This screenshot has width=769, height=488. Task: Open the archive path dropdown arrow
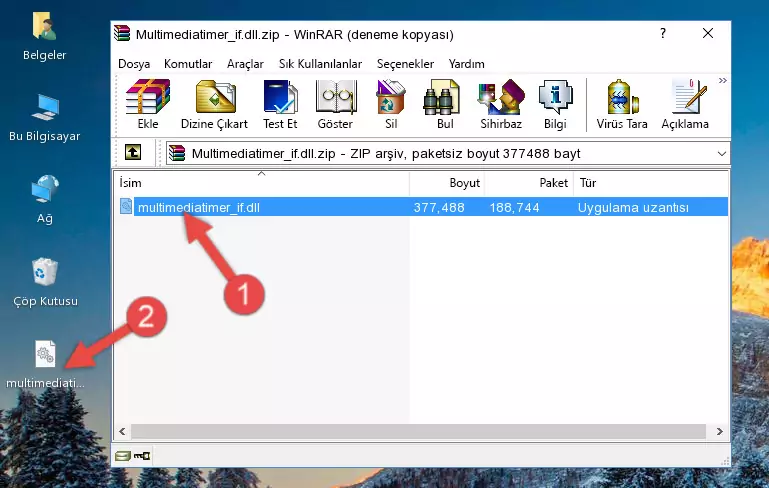point(721,154)
